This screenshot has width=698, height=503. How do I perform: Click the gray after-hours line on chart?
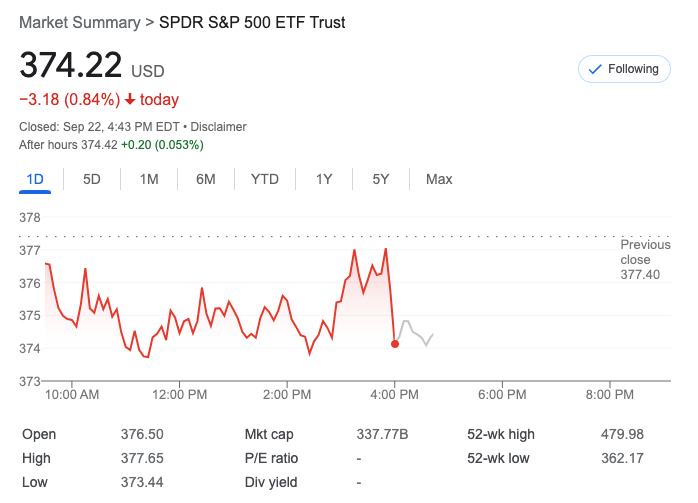click(415, 332)
